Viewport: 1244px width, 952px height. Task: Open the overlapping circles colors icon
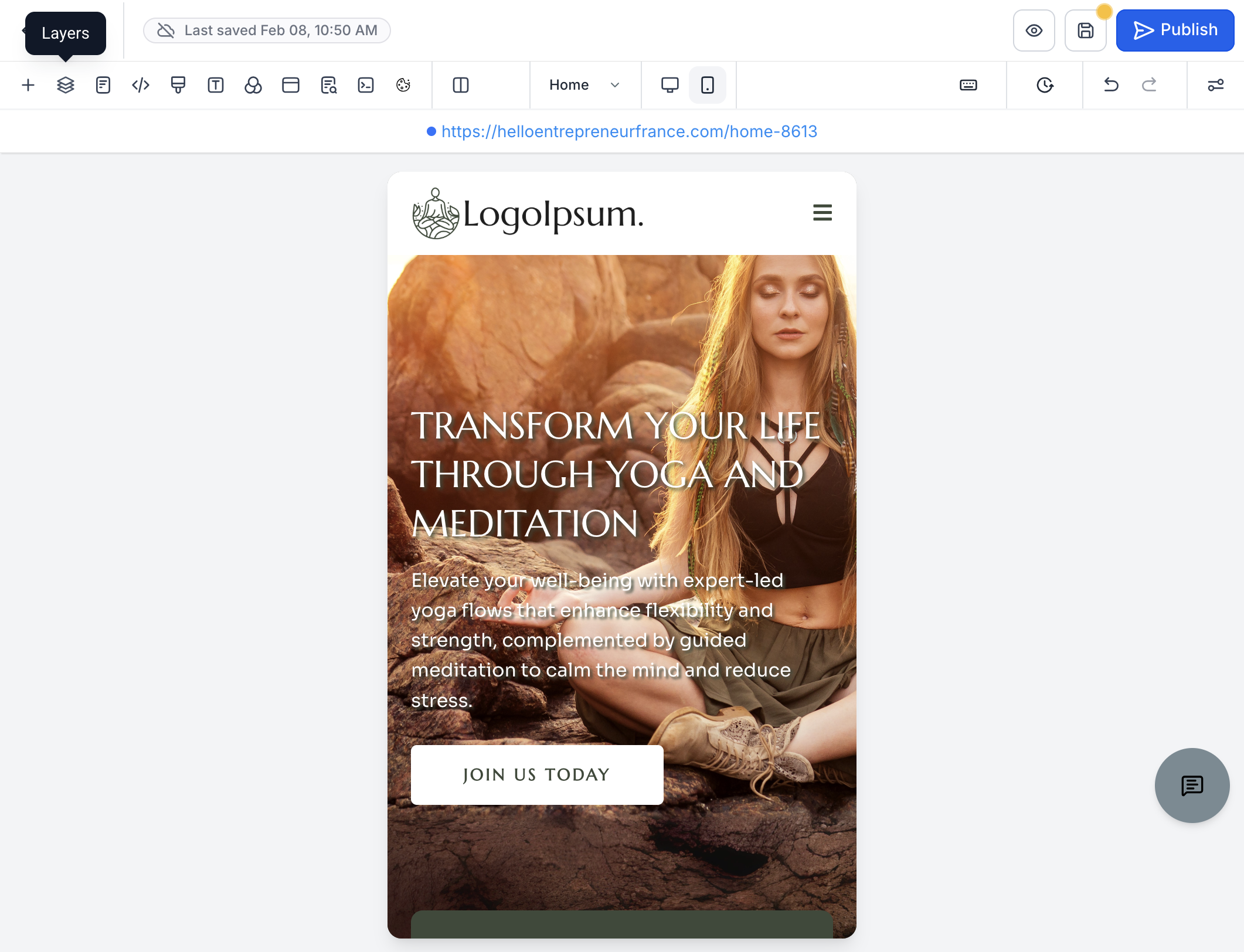pyautogui.click(x=253, y=85)
